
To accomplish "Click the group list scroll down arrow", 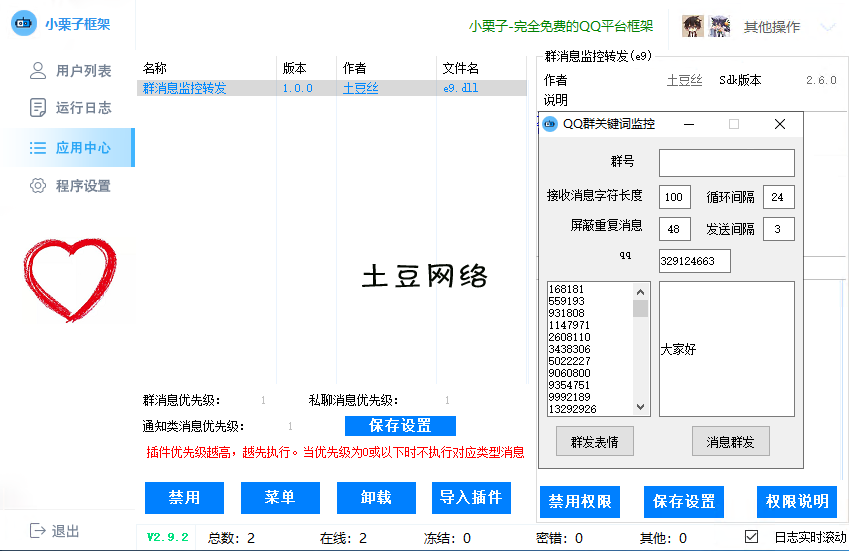I will [x=641, y=407].
